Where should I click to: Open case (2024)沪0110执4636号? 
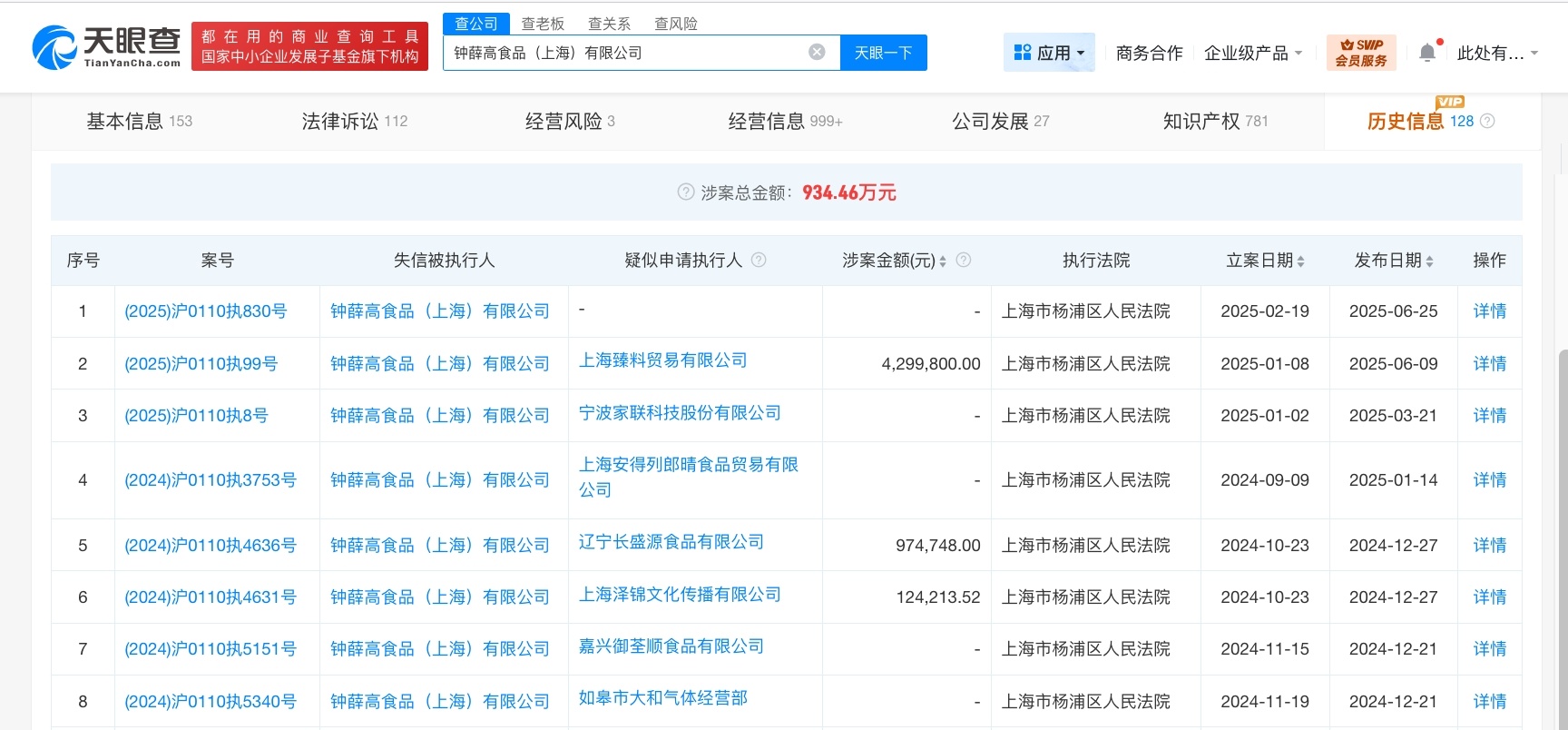[x=211, y=546]
